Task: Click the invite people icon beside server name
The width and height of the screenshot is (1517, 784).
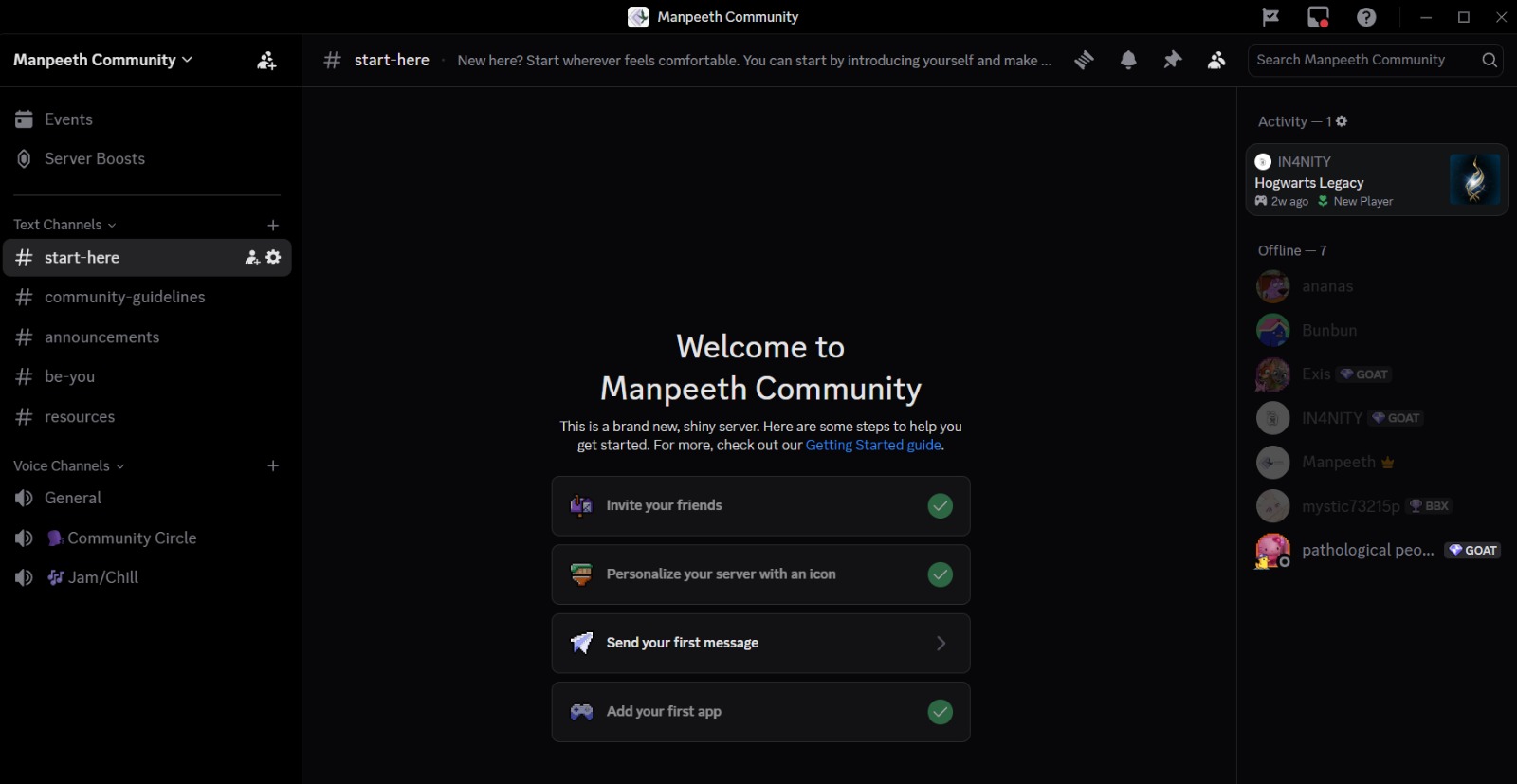Action: [266, 61]
